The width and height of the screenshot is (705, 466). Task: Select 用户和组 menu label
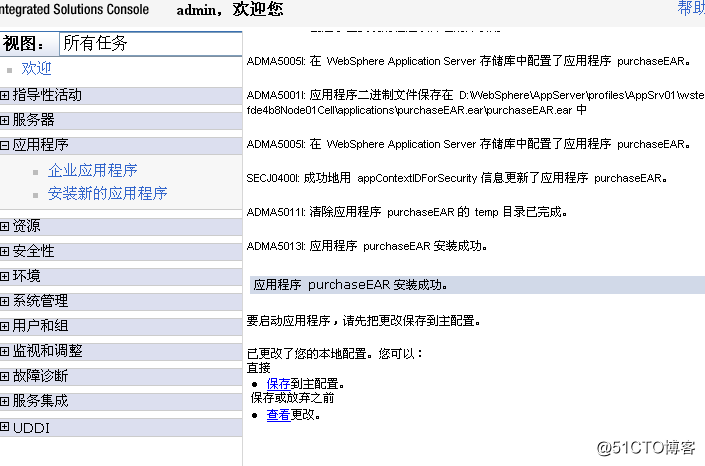[x=40, y=326]
